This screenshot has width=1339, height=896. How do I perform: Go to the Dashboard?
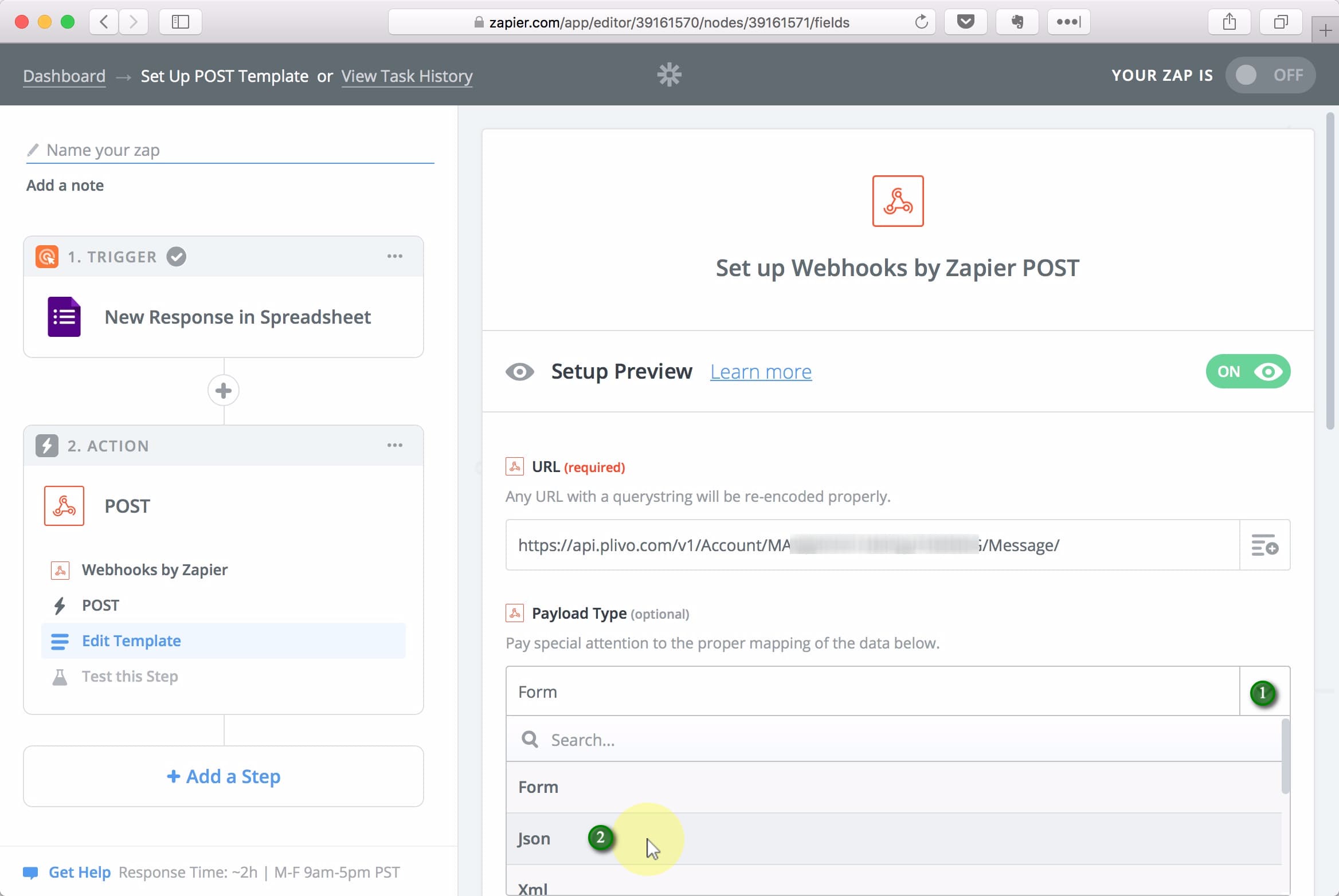pyautogui.click(x=64, y=76)
